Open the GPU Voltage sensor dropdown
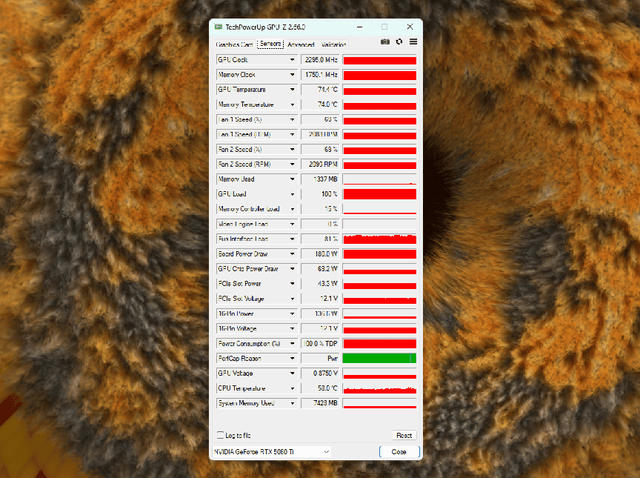The width and height of the screenshot is (640, 478). 292,374
